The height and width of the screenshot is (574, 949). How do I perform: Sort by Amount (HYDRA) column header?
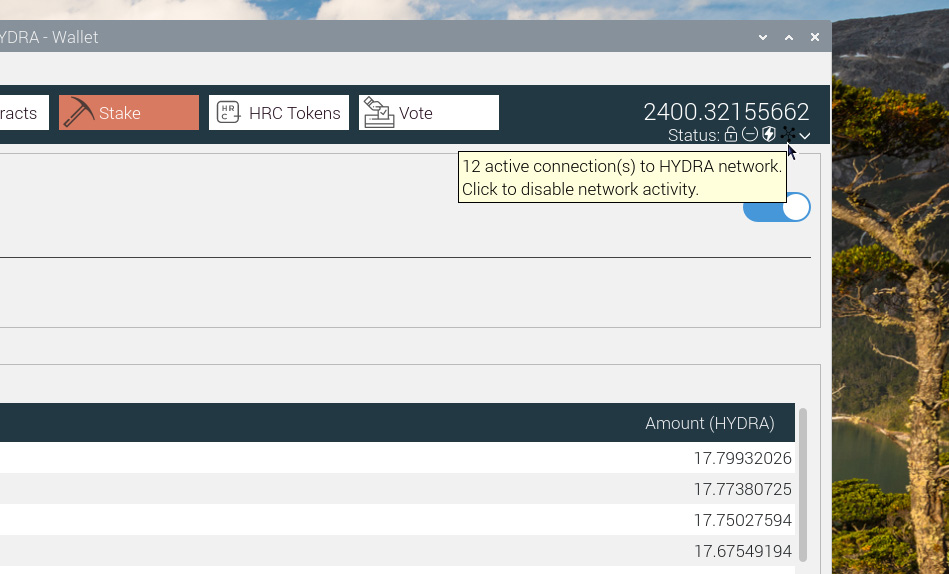(709, 423)
